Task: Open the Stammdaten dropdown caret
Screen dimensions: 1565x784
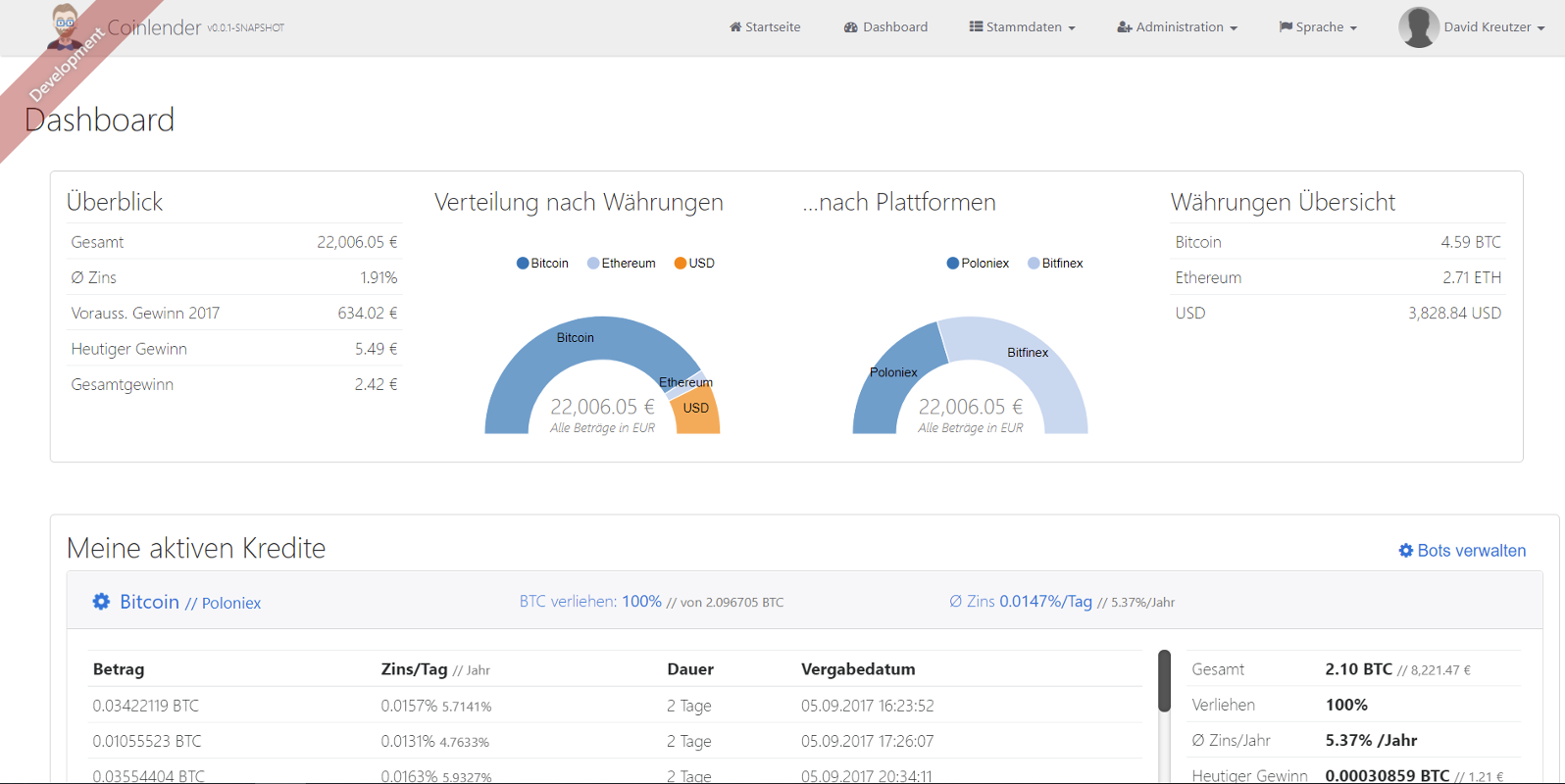Action: point(1072,28)
